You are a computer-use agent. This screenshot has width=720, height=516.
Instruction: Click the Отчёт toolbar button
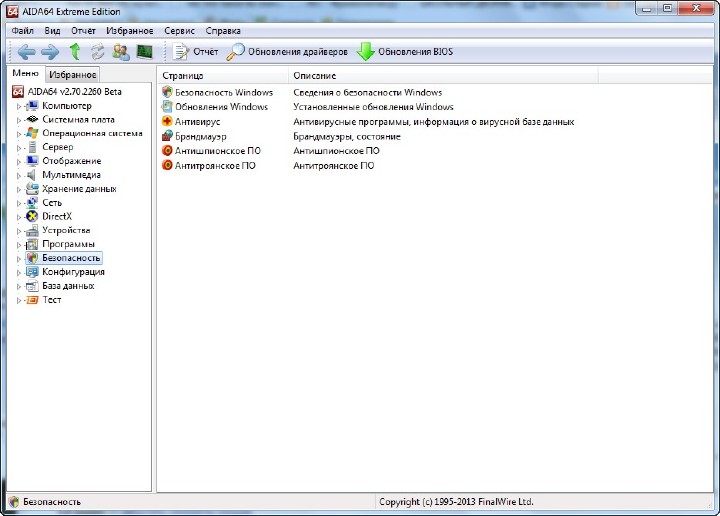(x=196, y=52)
